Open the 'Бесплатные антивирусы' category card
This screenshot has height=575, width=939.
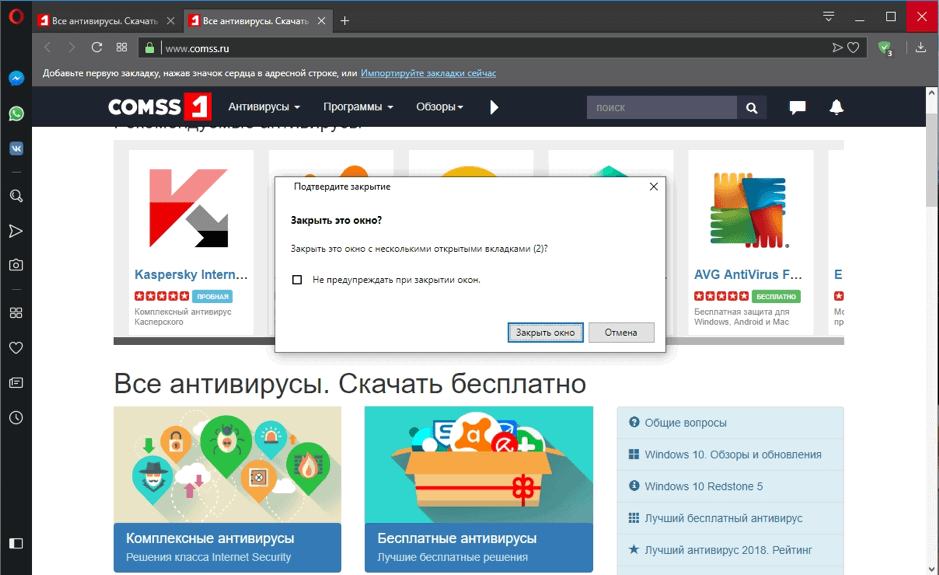tap(478, 489)
